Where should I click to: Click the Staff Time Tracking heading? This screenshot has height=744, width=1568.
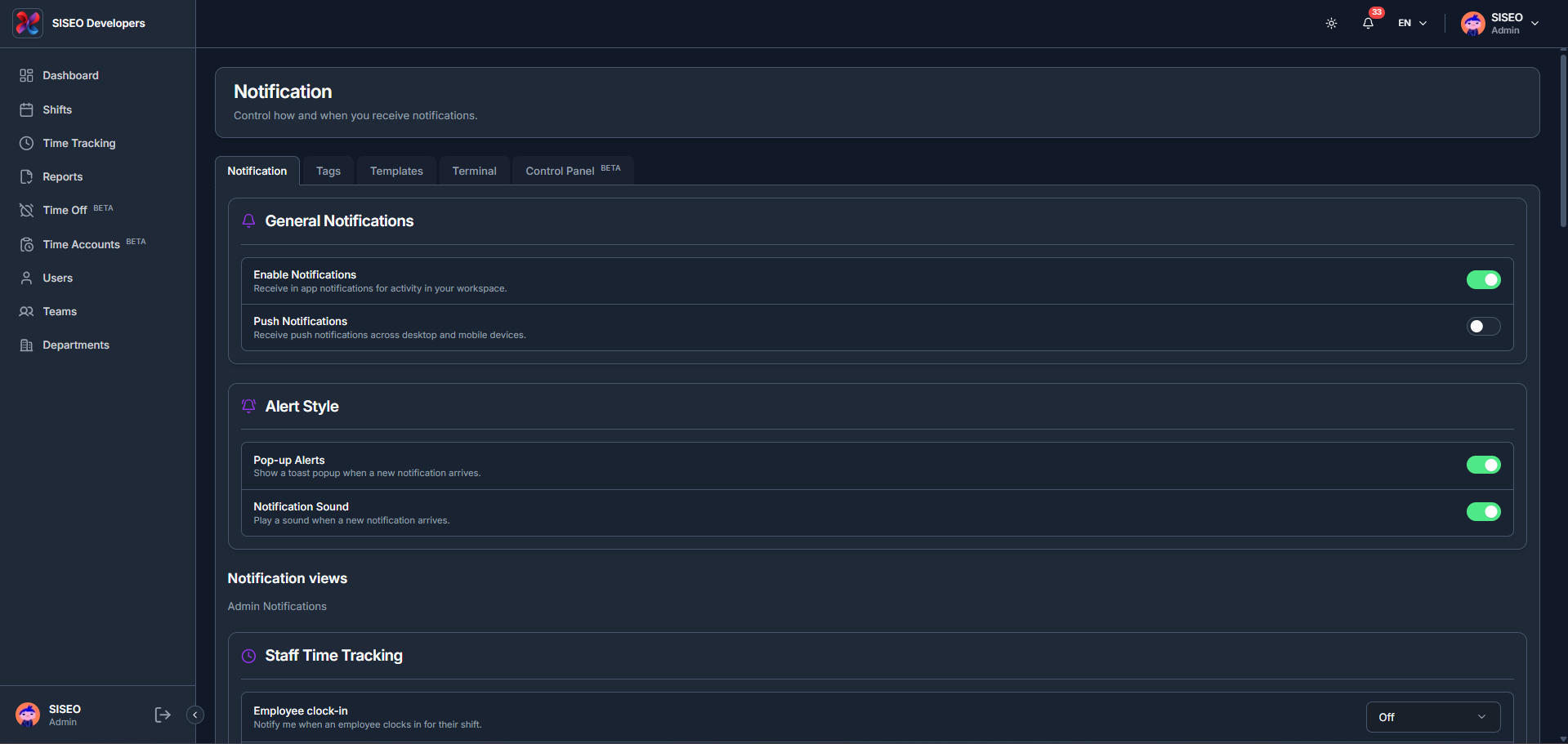pyautogui.click(x=333, y=656)
